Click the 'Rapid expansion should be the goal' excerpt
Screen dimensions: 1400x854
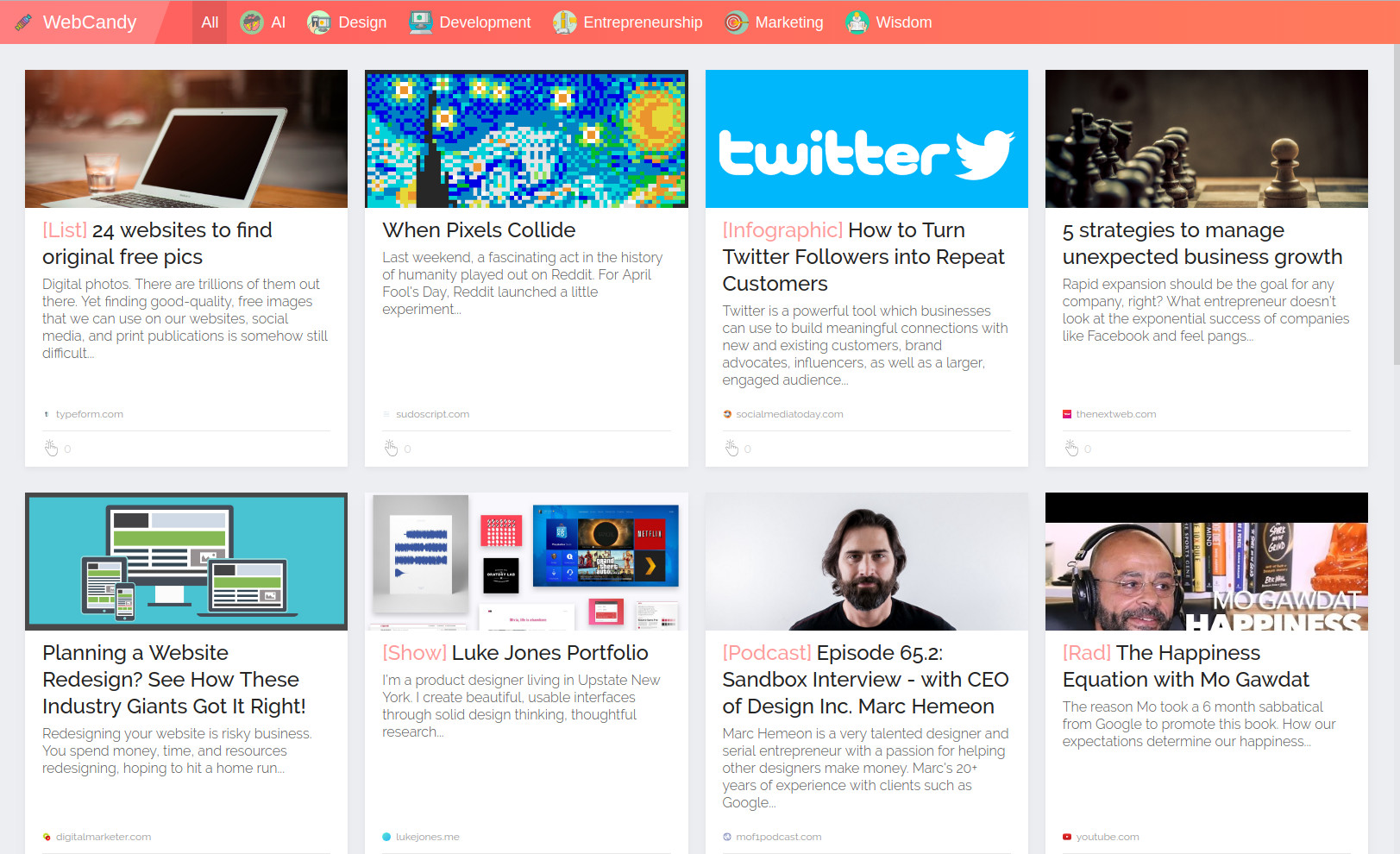(1206, 310)
